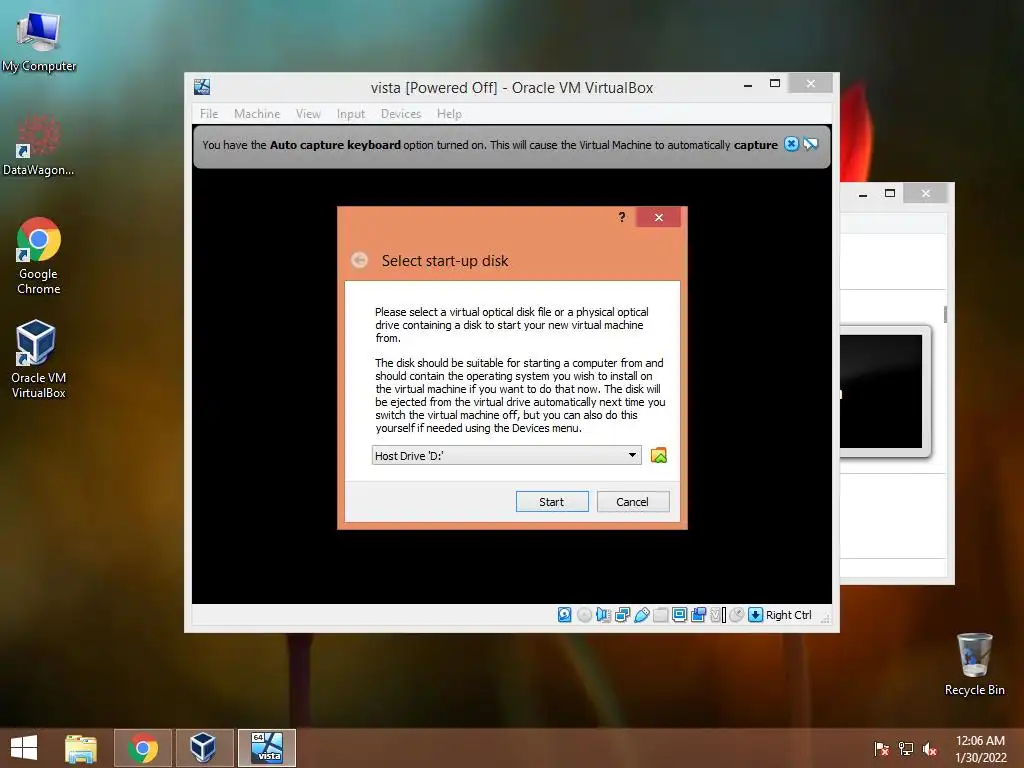Click the virtualization features V icon
Viewport: 1024px width, 768px height.
click(x=717, y=615)
